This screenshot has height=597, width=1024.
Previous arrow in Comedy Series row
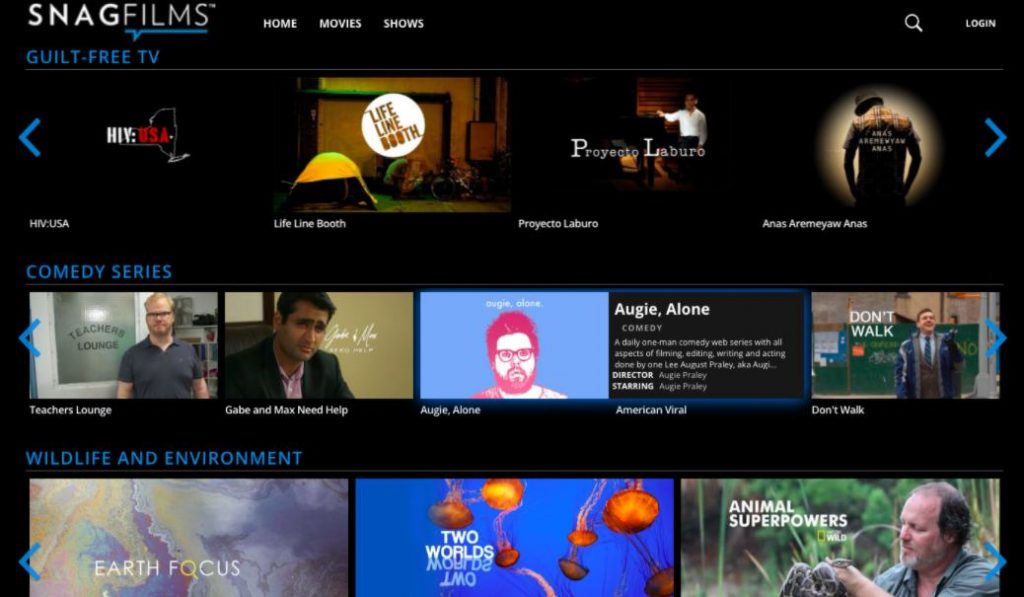pyautogui.click(x=29, y=338)
